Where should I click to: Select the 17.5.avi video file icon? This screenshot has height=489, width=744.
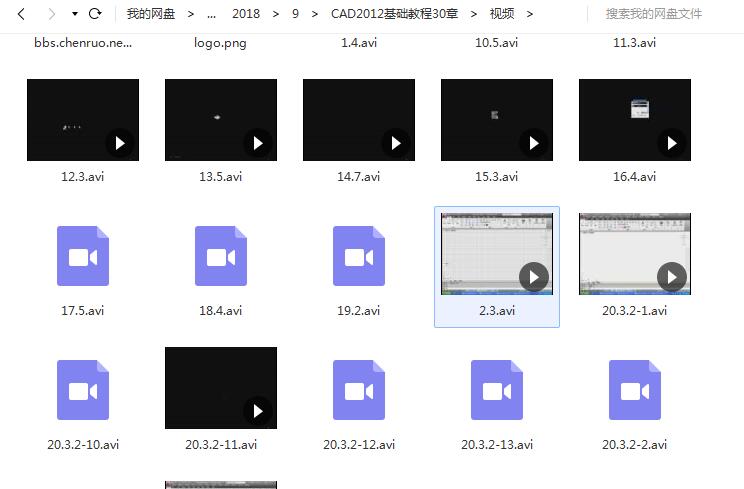point(83,256)
